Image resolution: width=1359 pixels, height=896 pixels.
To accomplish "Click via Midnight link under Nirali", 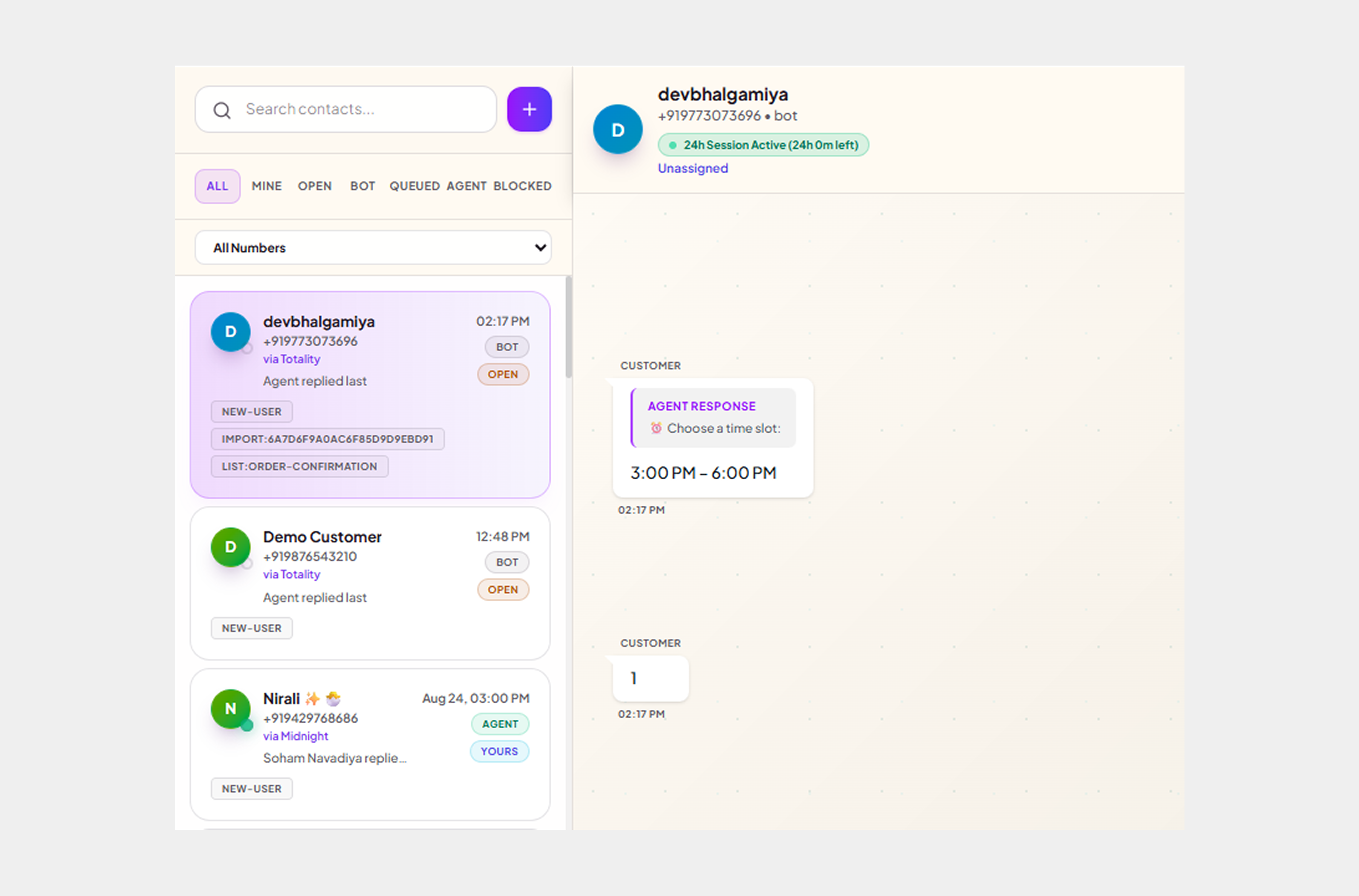I will [296, 736].
